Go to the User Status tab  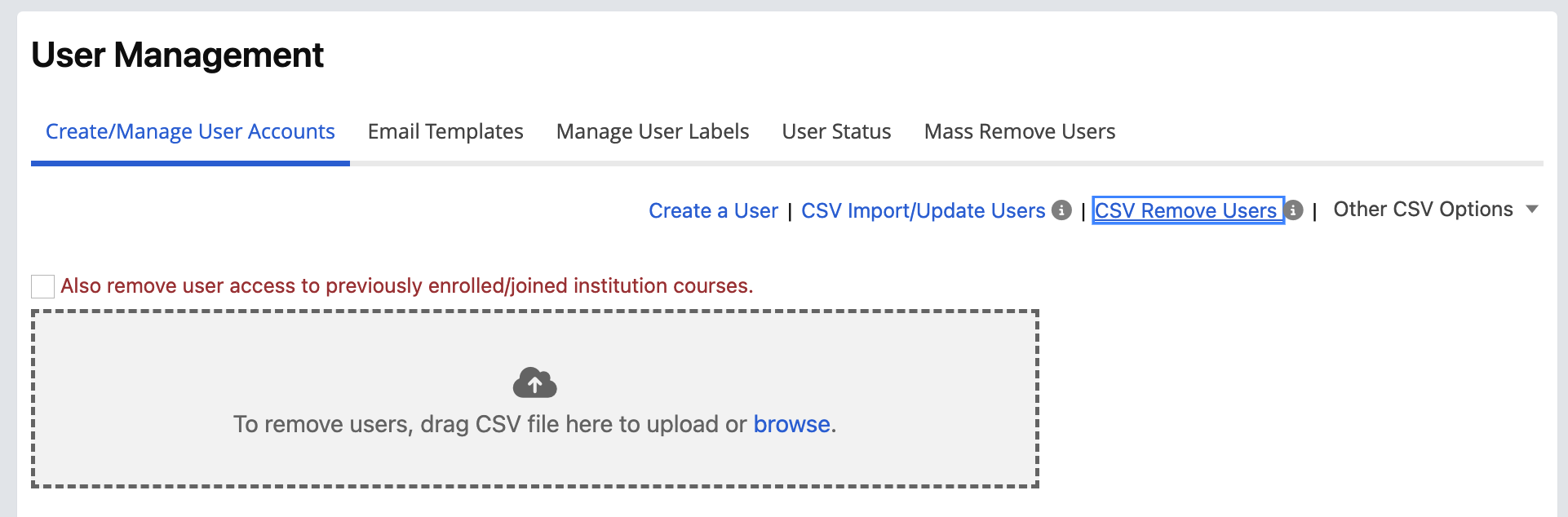click(836, 131)
